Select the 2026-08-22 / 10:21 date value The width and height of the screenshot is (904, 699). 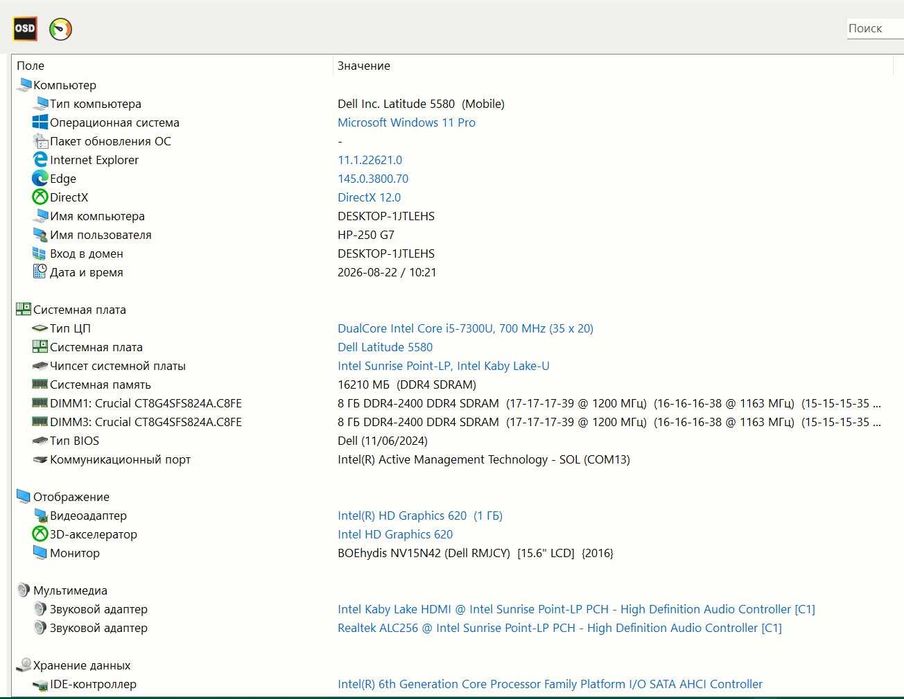pyautogui.click(x=387, y=272)
